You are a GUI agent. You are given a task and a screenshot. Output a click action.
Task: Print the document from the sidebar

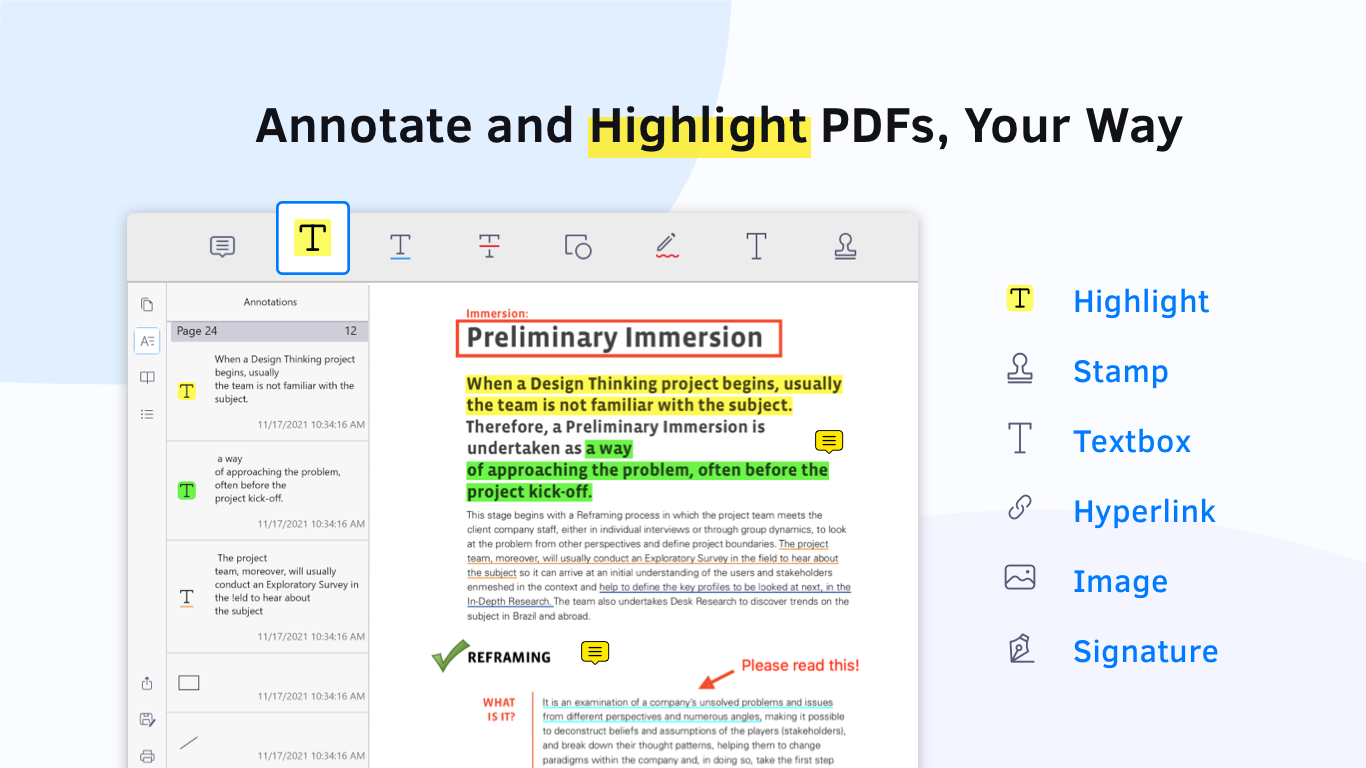point(147,756)
